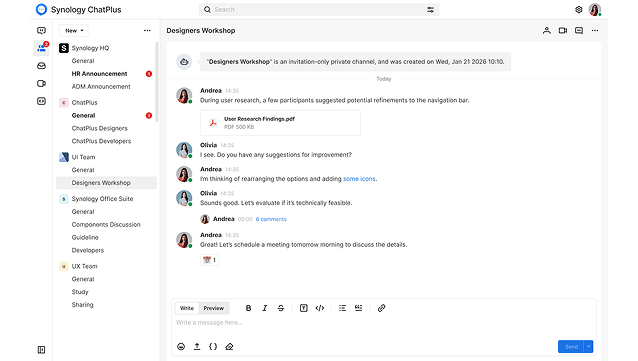Open Study channel
The height and width of the screenshot is (361, 638).
[80, 292]
